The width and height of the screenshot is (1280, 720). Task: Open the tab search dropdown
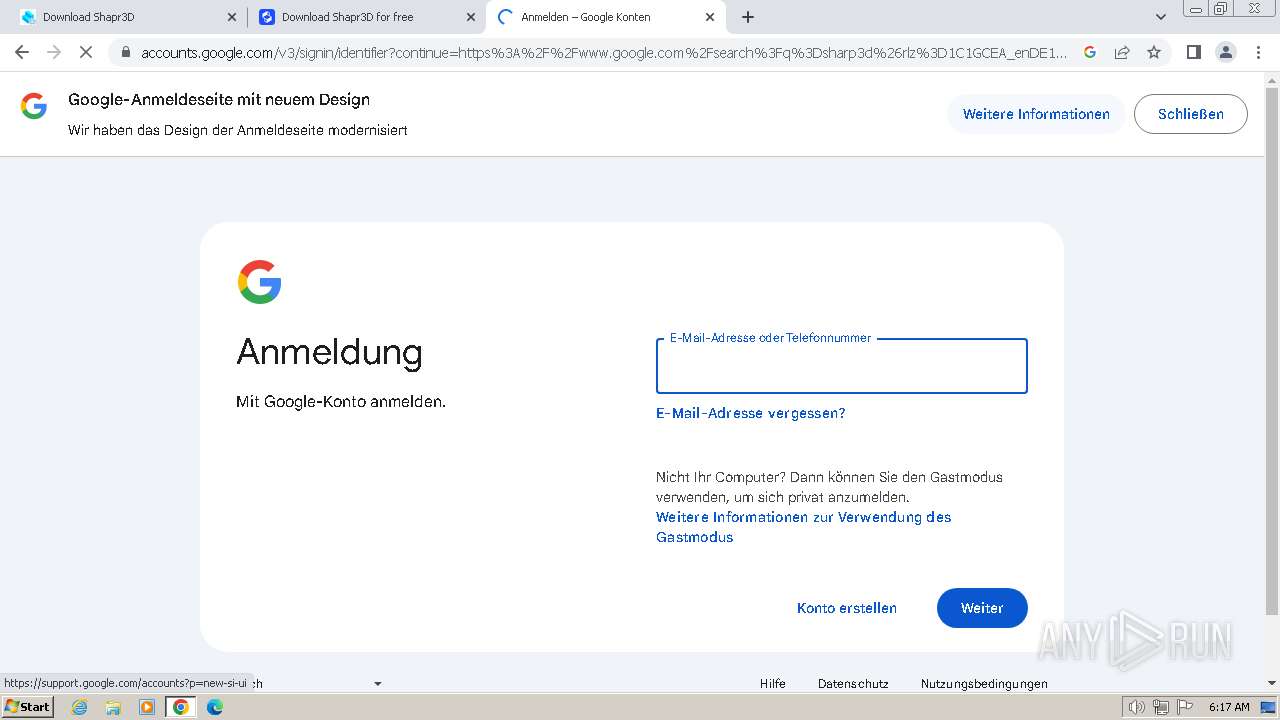(1161, 17)
